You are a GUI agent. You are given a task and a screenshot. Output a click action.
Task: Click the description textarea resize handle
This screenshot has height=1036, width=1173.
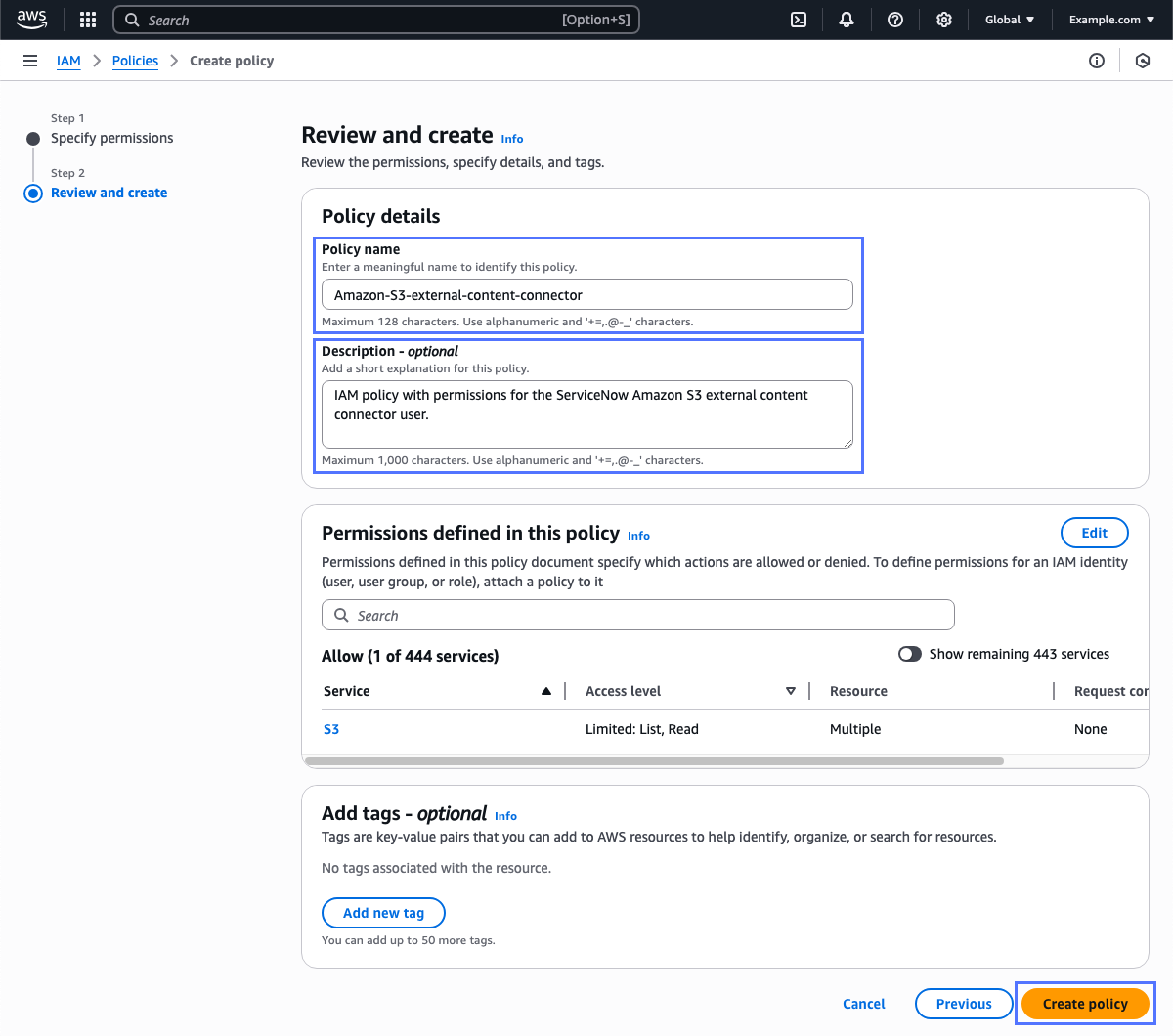click(x=847, y=442)
